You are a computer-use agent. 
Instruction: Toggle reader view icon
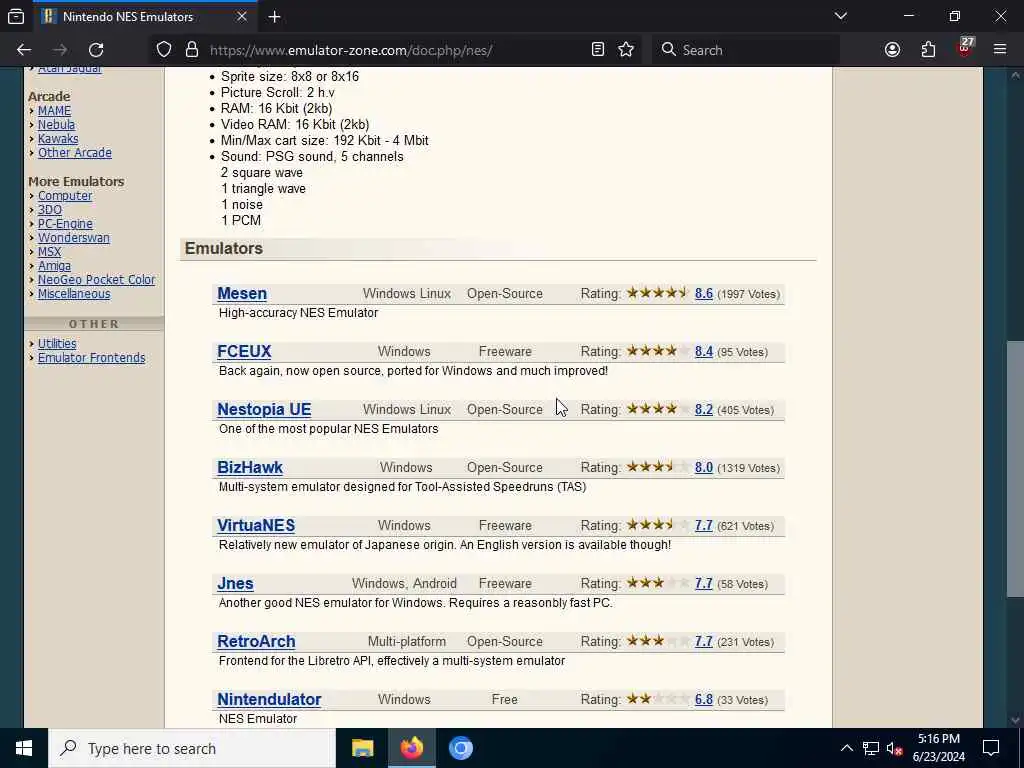[598, 50]
